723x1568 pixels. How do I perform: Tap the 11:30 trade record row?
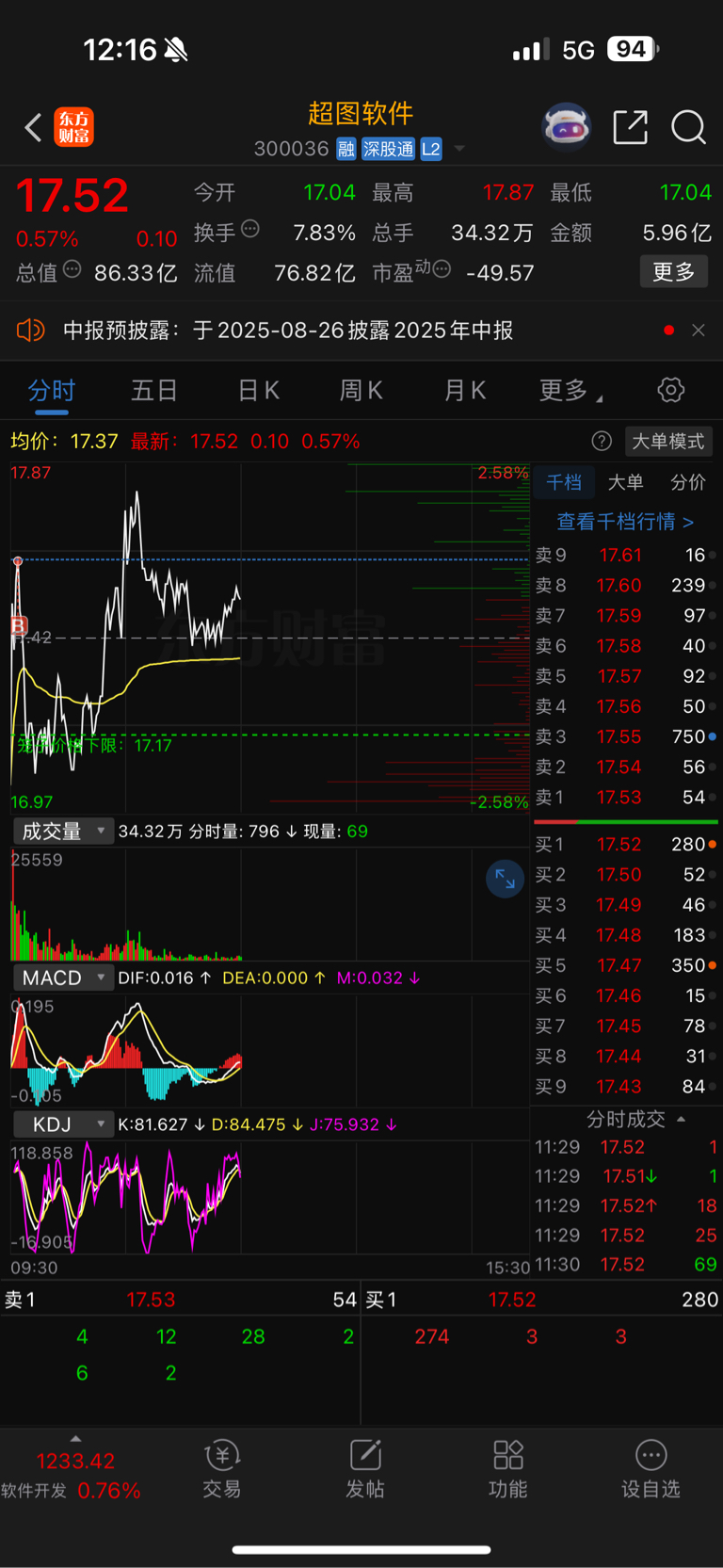(626, 1265)
